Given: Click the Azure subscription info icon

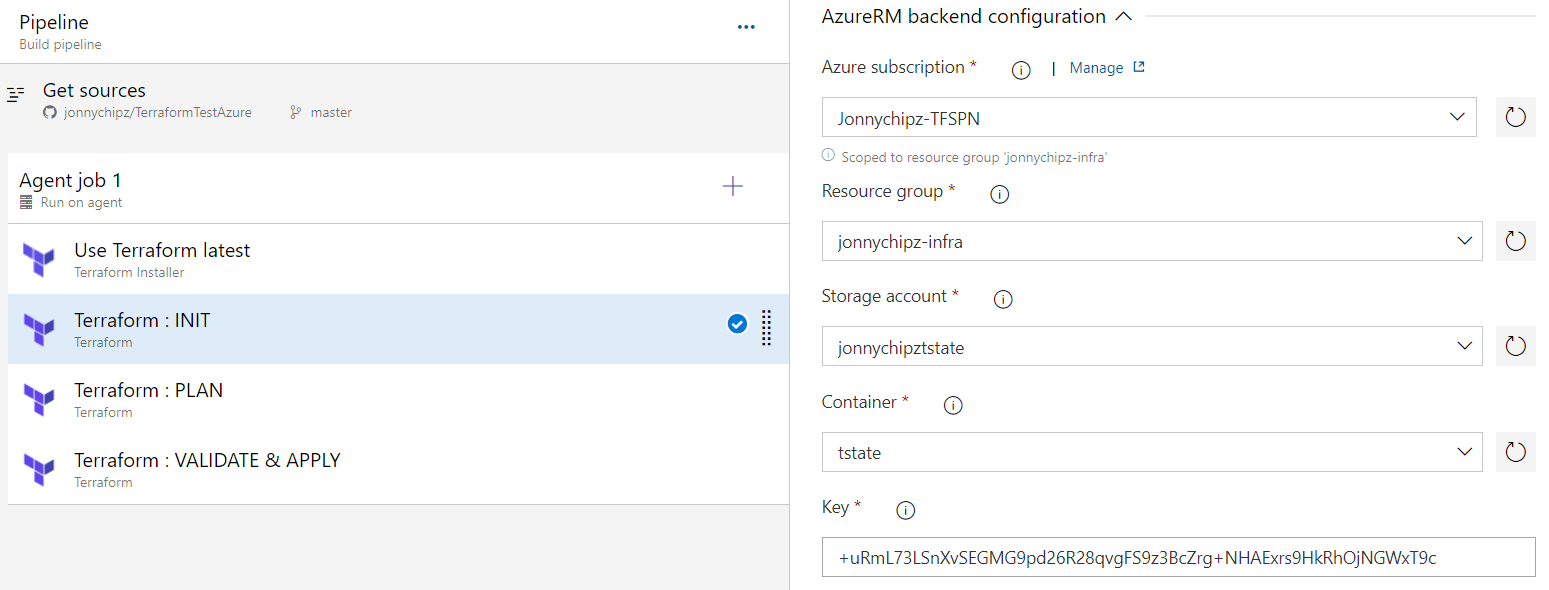Looking at the screenshot, I should click(1021, 70).
